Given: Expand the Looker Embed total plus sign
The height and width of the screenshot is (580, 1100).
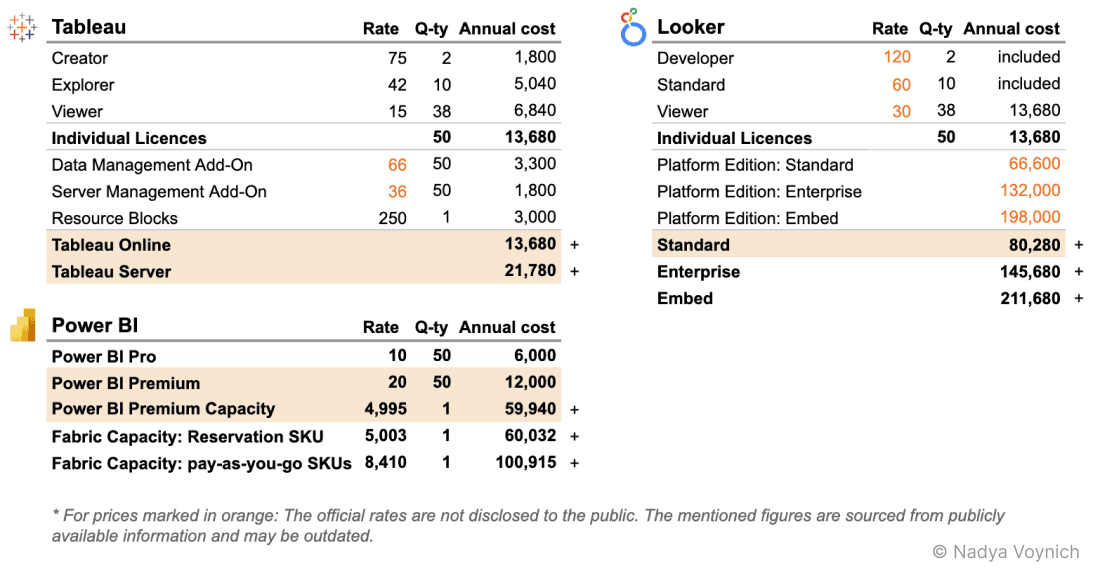Looking at the screenshot, I should tap(1078, 298).
